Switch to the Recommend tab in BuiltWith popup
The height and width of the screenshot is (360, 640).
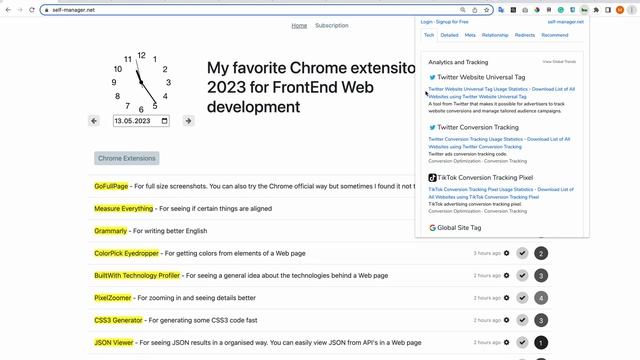(555, 35)
